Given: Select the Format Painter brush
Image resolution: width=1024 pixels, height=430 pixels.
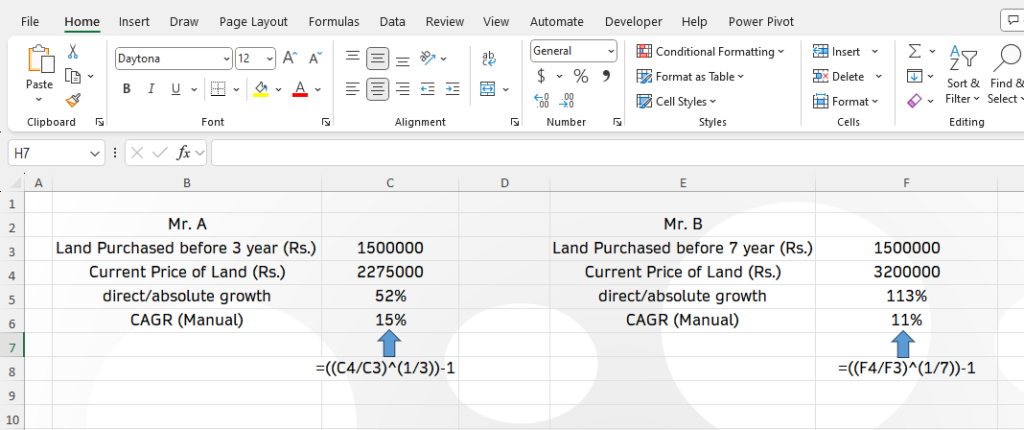Looking at the screenshot, I should [x=73, y=99].
